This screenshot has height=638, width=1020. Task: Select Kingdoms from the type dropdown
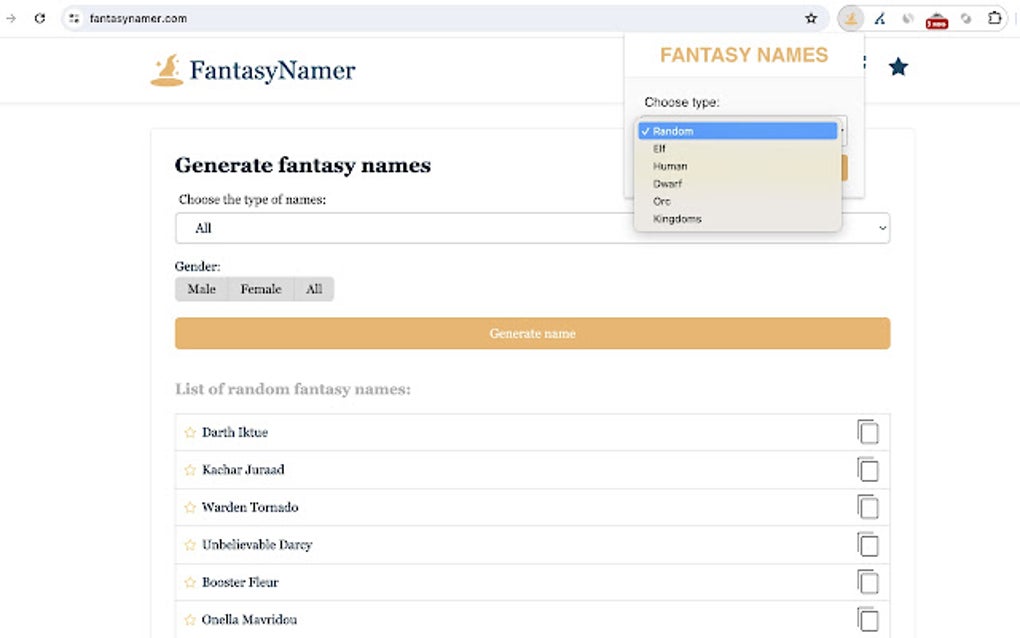(x=677, y=218)
